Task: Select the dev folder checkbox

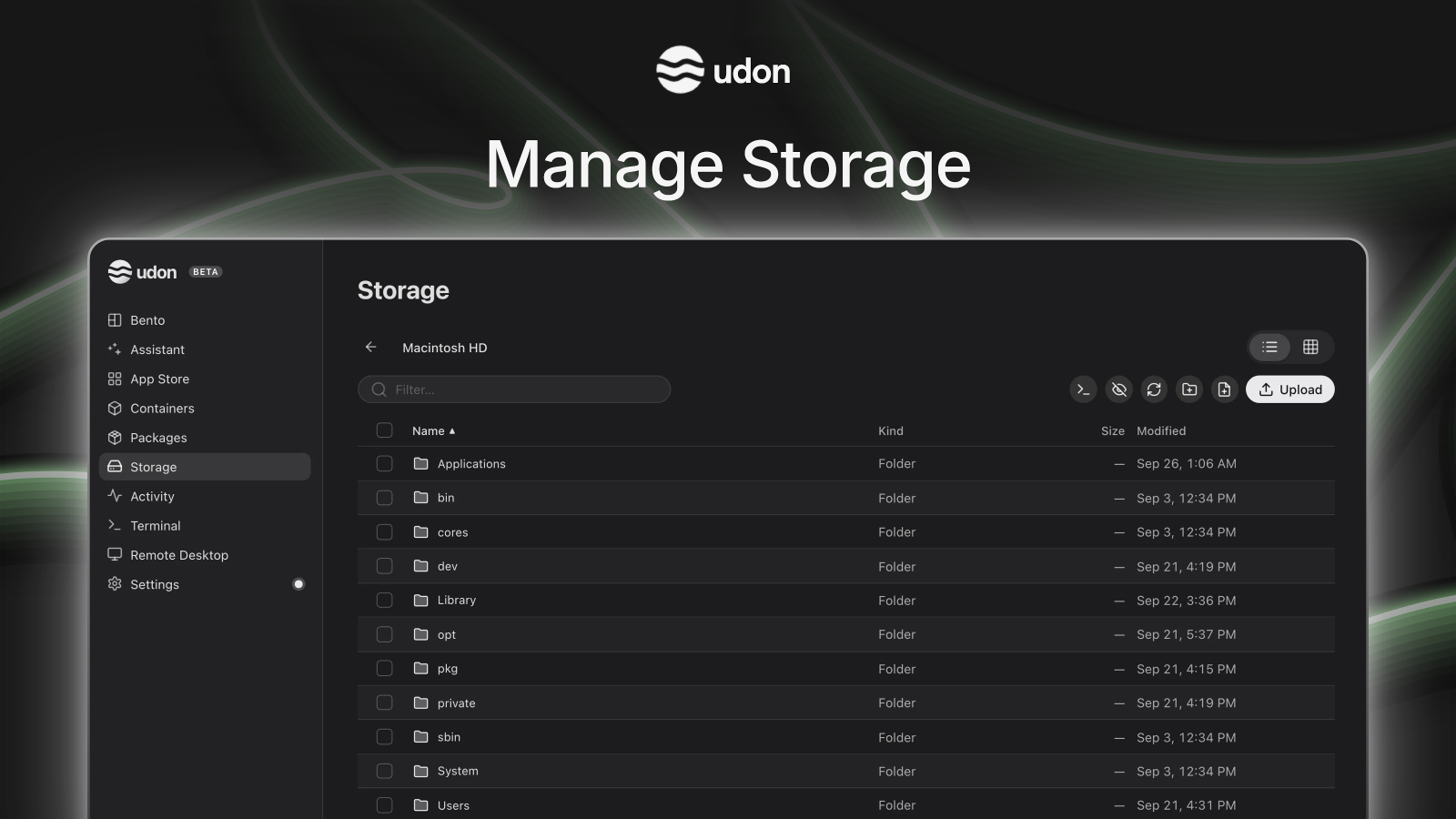Action: point(385,566)
